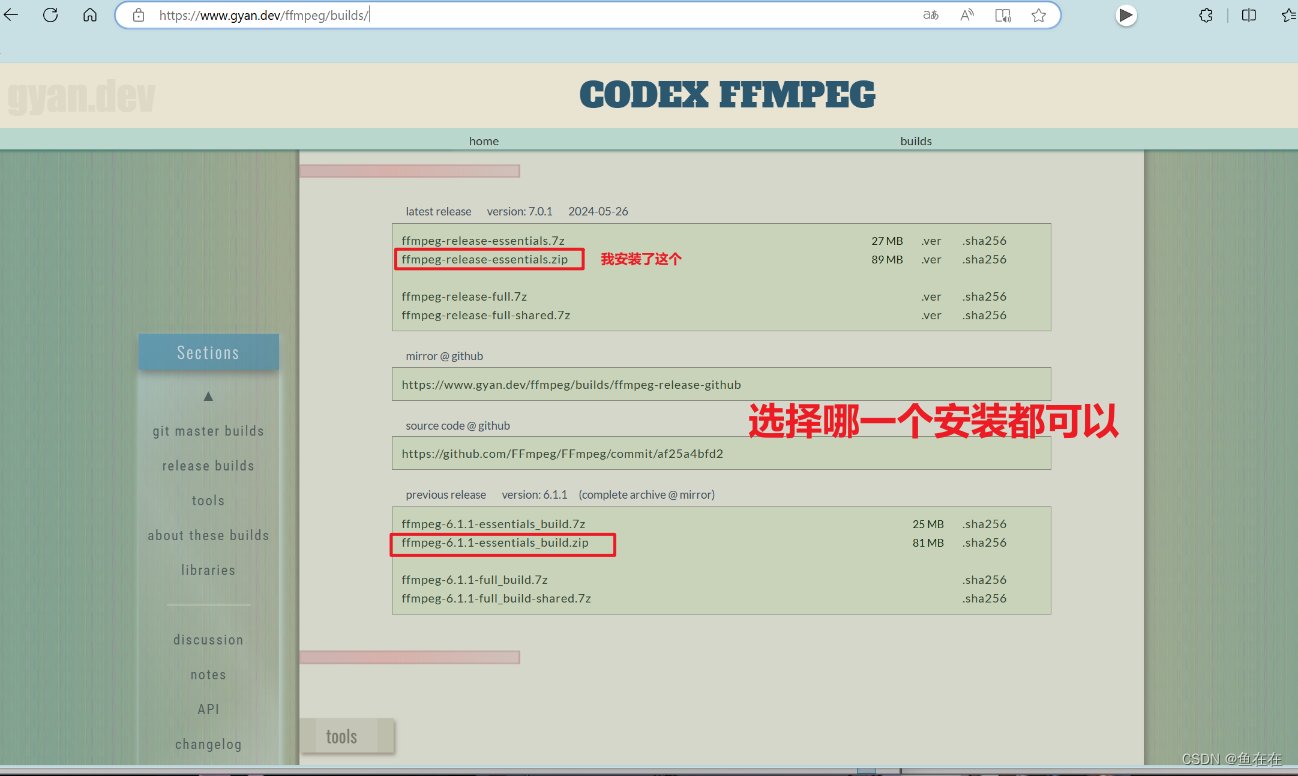Click the tools section heading tab
The image size is (1298, 776).
coord(346,736)
